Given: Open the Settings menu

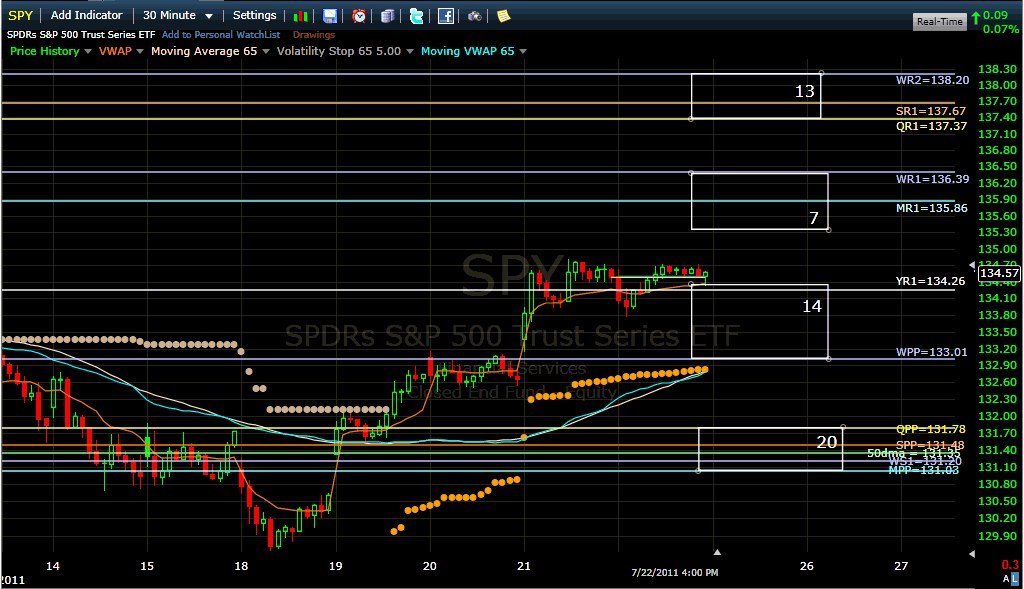Looking at the screenshot, I should click(x=255, y=15).
